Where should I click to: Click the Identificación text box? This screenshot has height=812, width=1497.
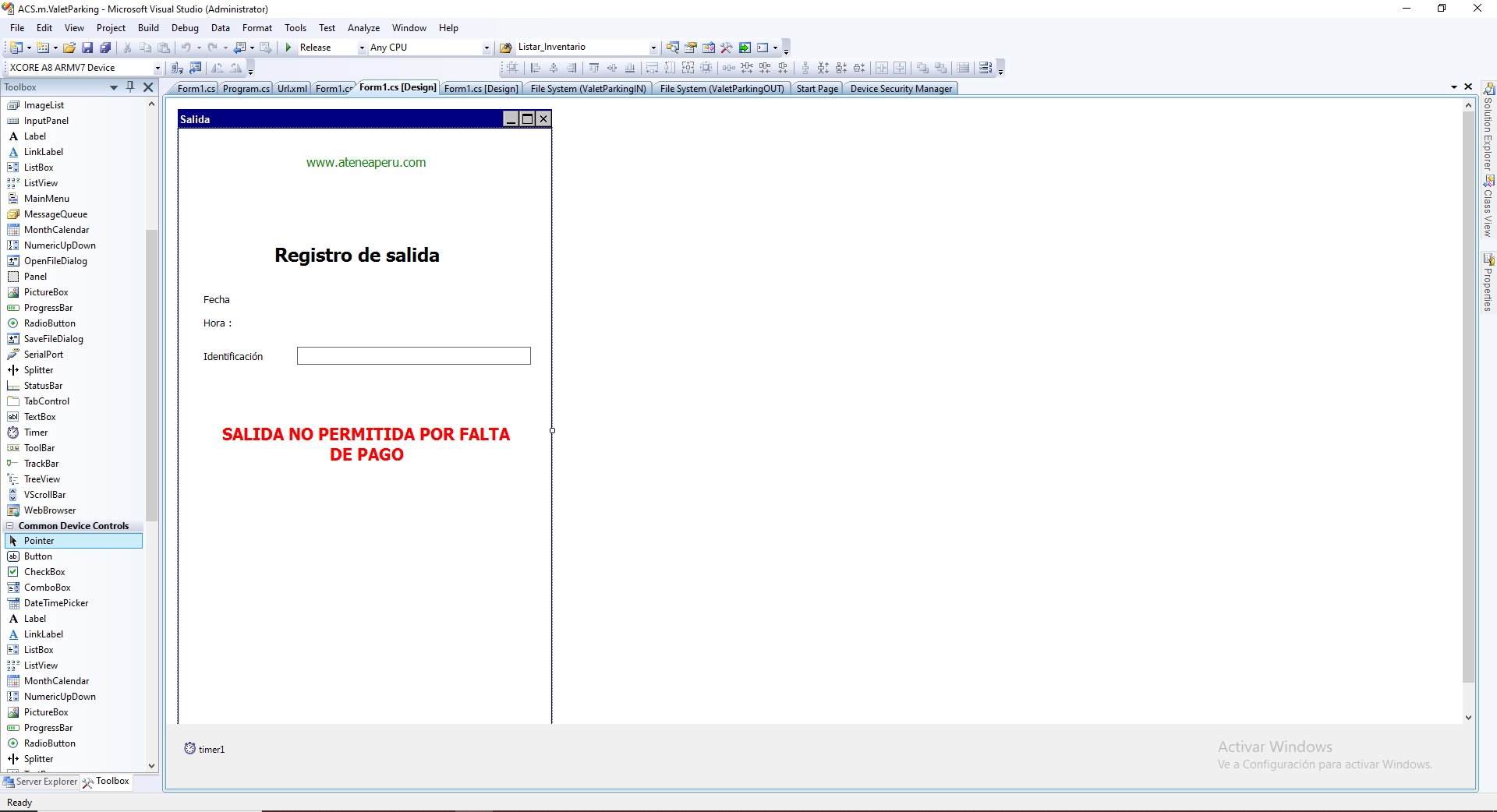[x=413, y=356]
